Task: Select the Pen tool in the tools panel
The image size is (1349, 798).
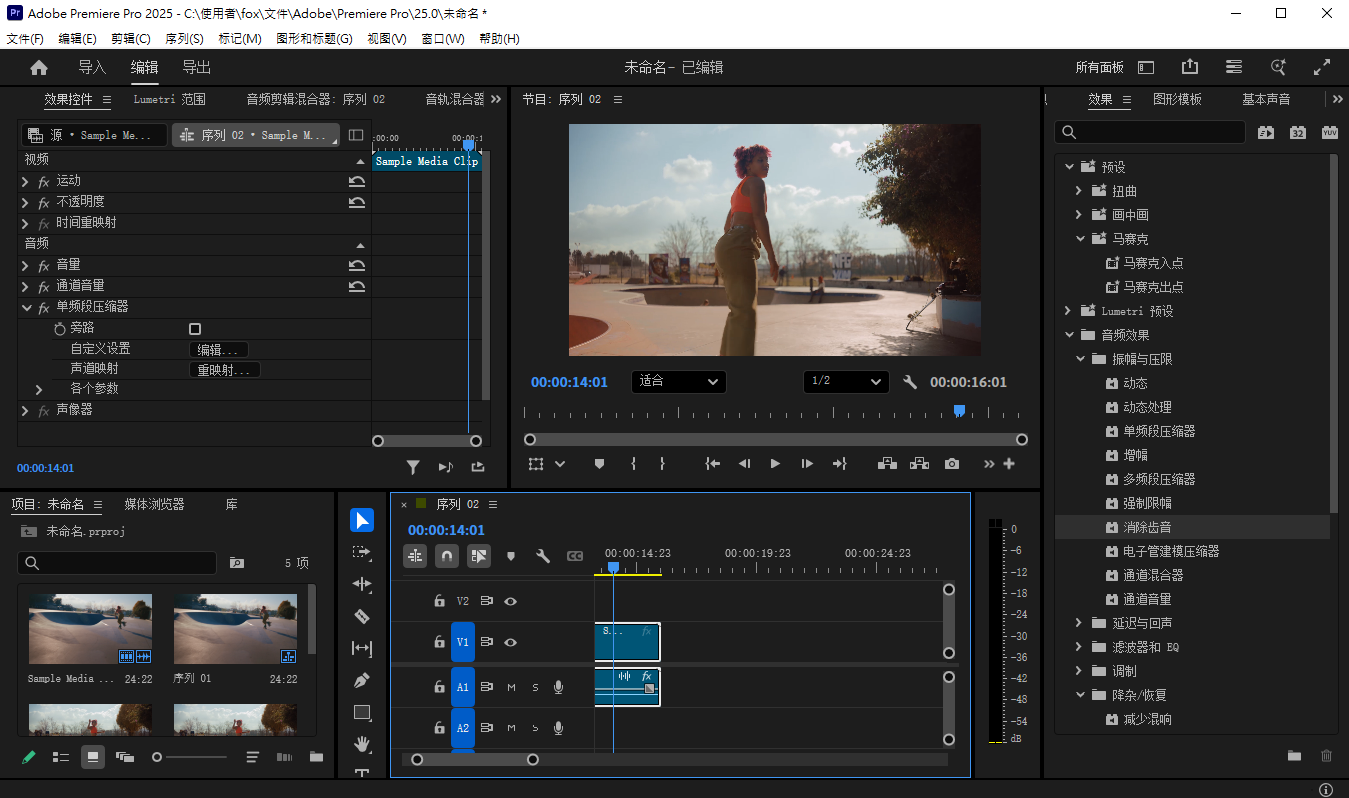Action: (x=362, y=680)
